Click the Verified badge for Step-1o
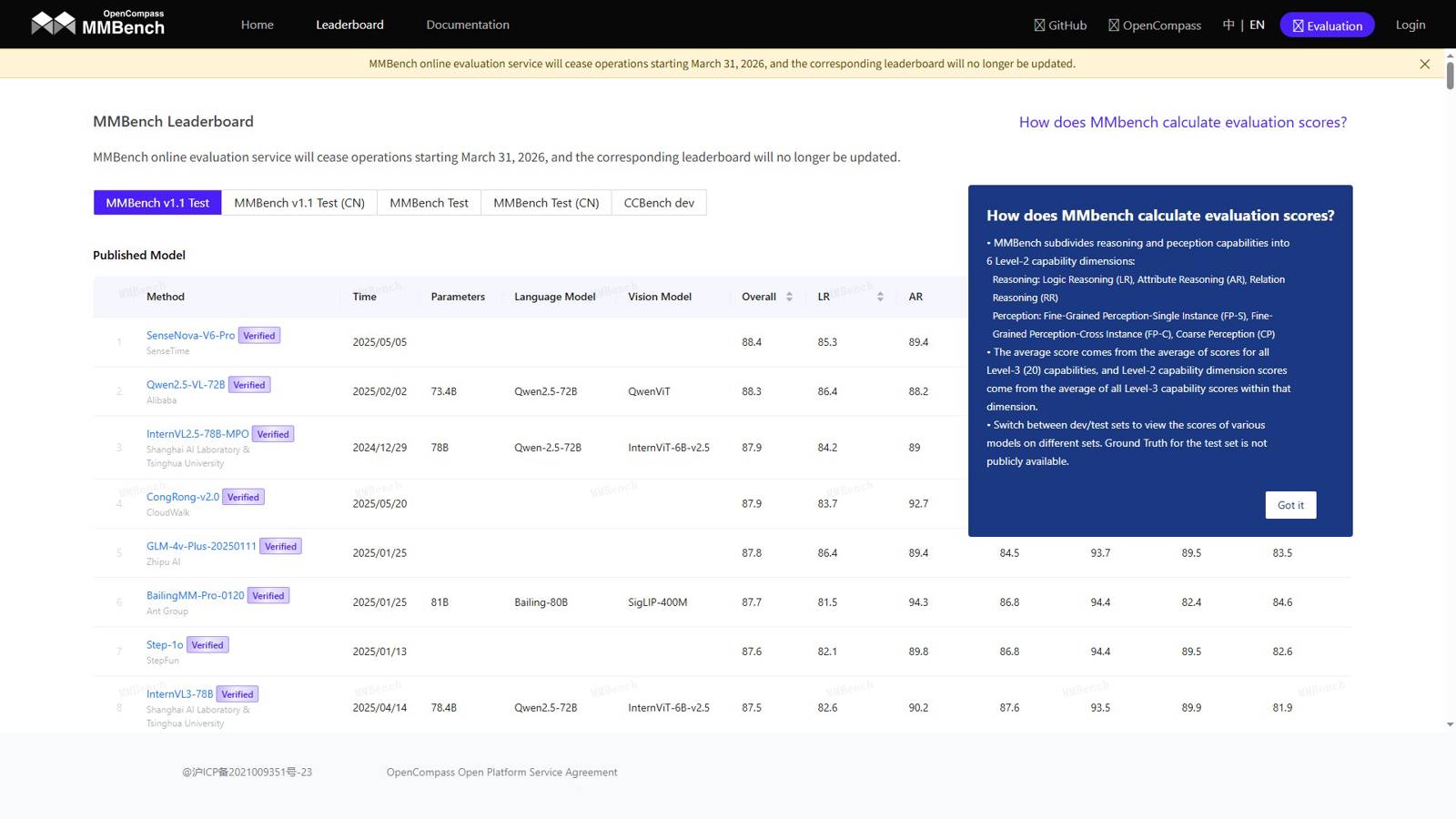 207,645
